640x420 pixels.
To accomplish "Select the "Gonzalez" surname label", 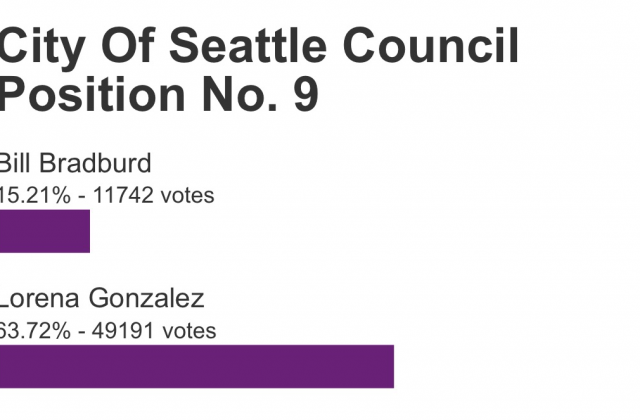I will (146, 298).
